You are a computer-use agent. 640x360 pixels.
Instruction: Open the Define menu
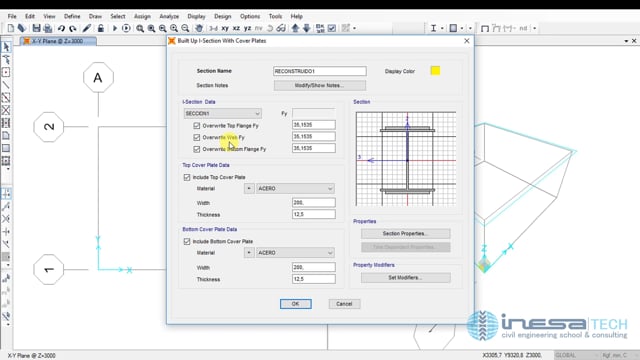[72, 16]
